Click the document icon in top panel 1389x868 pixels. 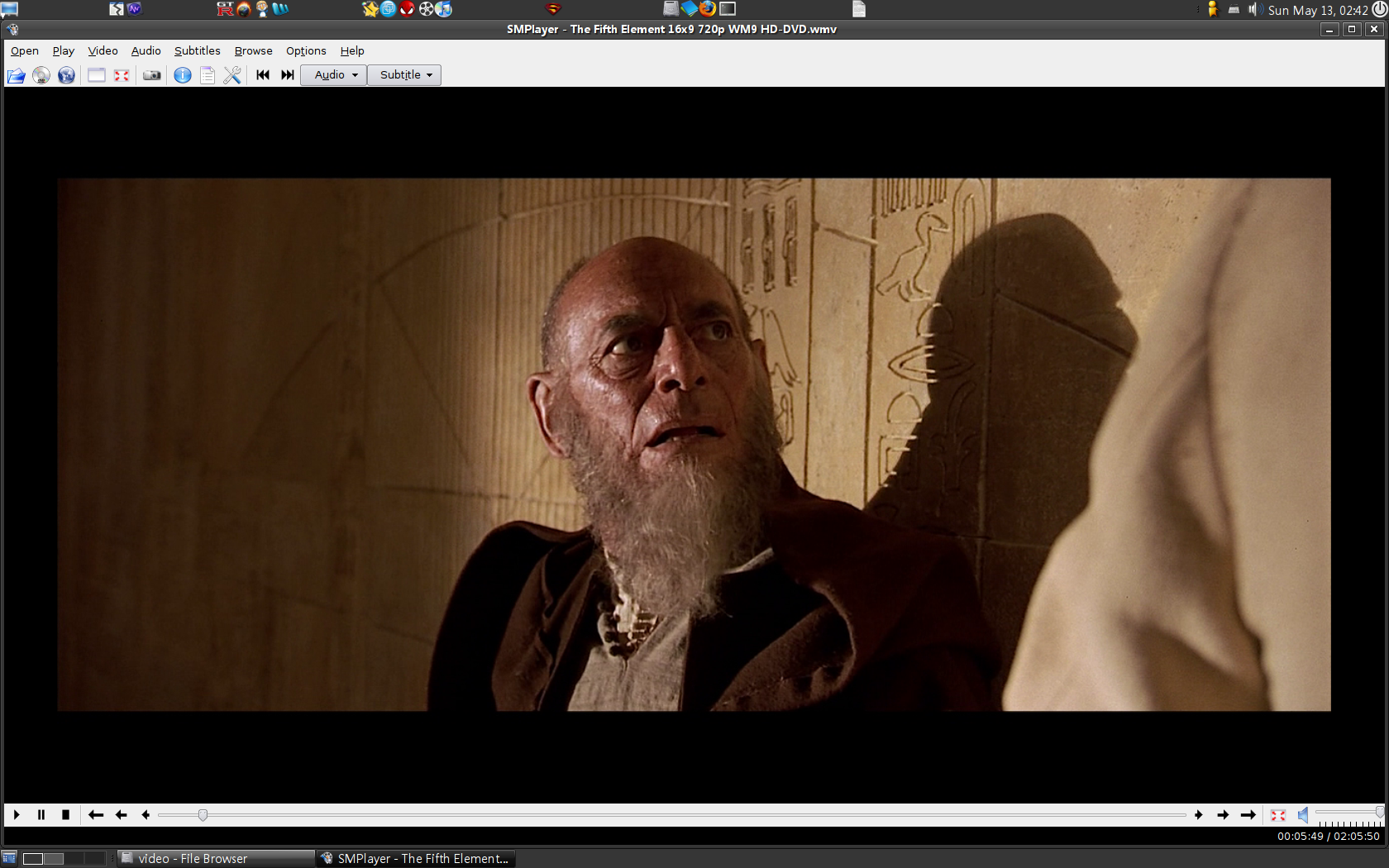pos(859,9)
